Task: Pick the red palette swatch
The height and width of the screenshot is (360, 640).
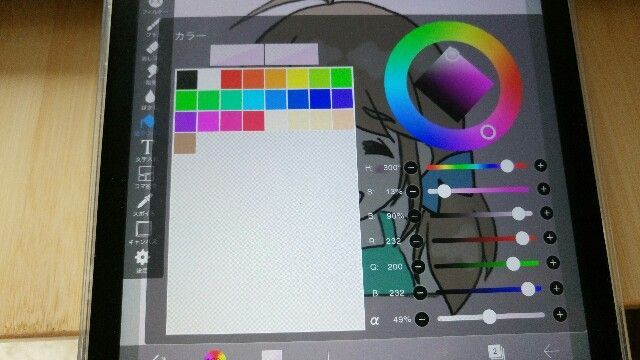Action: coord(231,79)
